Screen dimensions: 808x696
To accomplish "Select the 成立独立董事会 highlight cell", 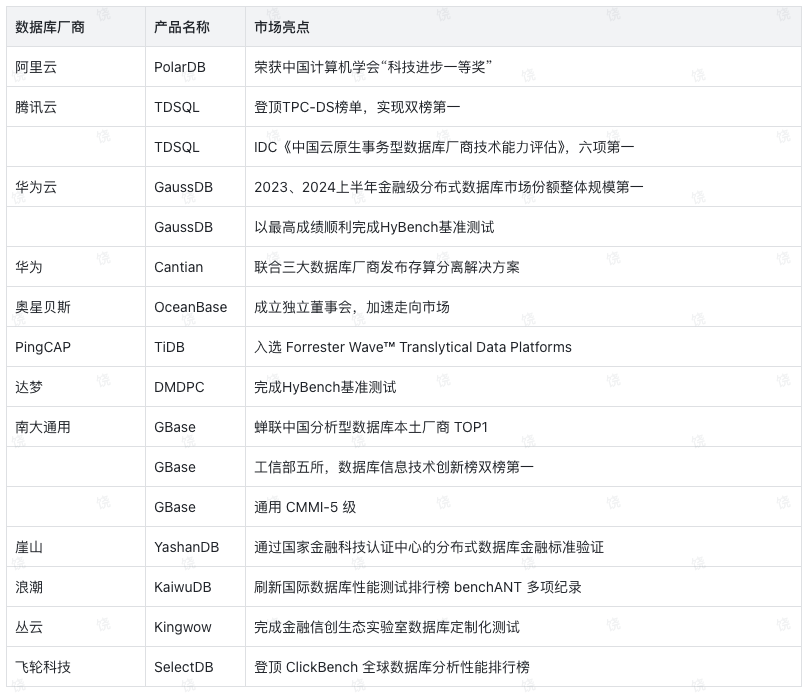I will point(523,307).
